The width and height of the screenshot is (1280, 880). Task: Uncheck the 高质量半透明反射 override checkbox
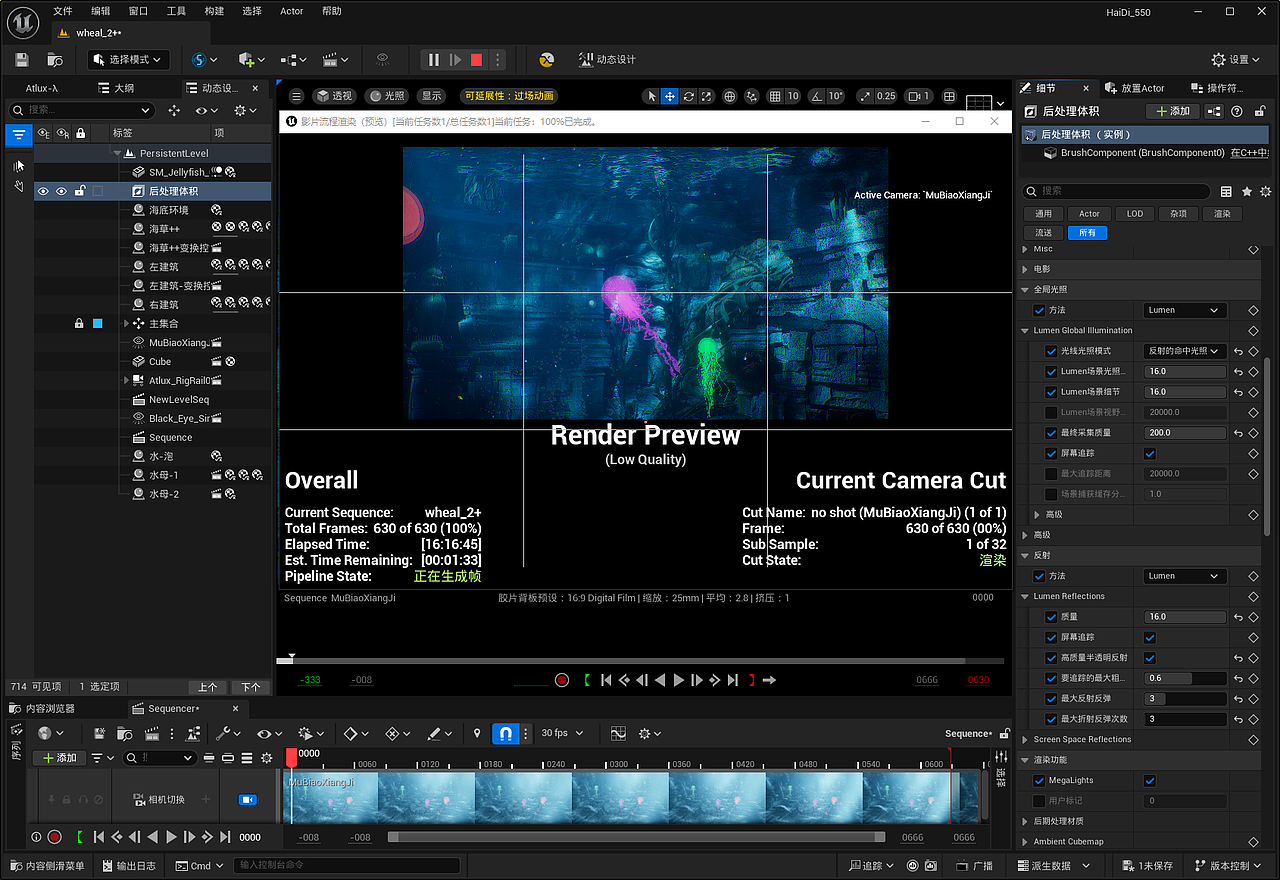[x=1051, y=658]
